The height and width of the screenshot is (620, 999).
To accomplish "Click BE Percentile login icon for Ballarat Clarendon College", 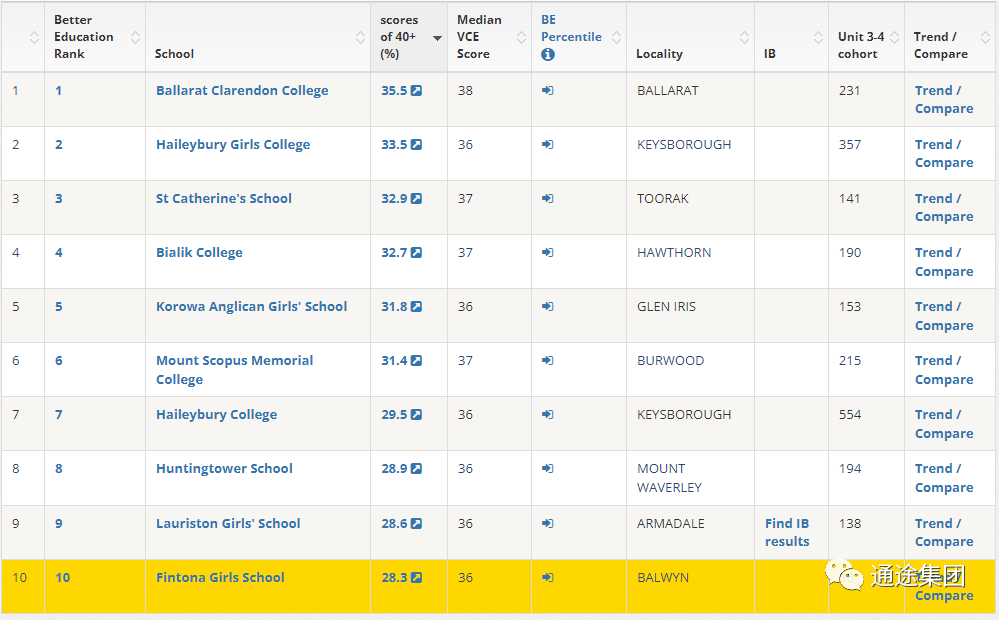I will click(547, 90).
